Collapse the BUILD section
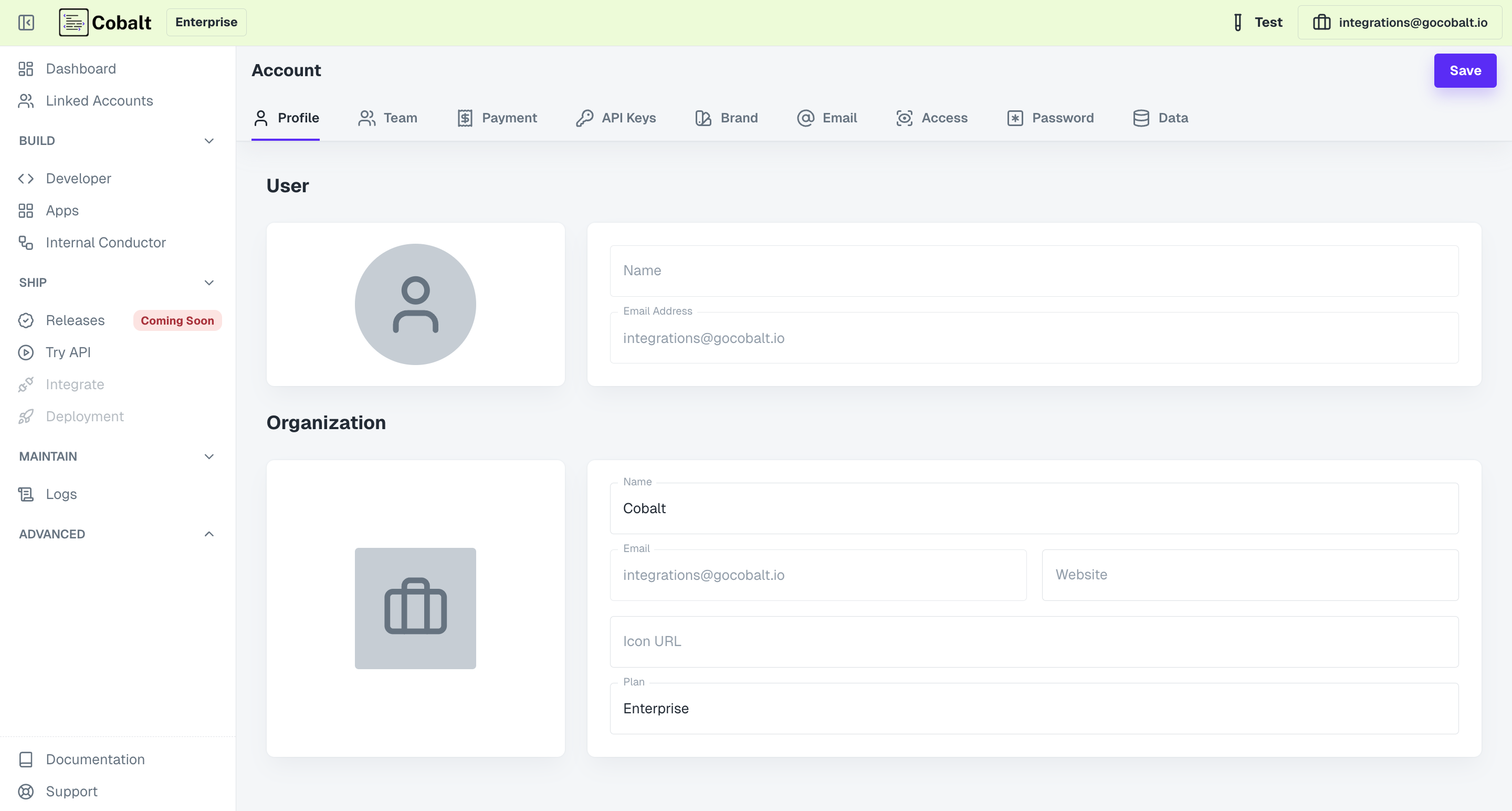The height and width of the screenshot is (811, 1512). (x=208, y=141)
